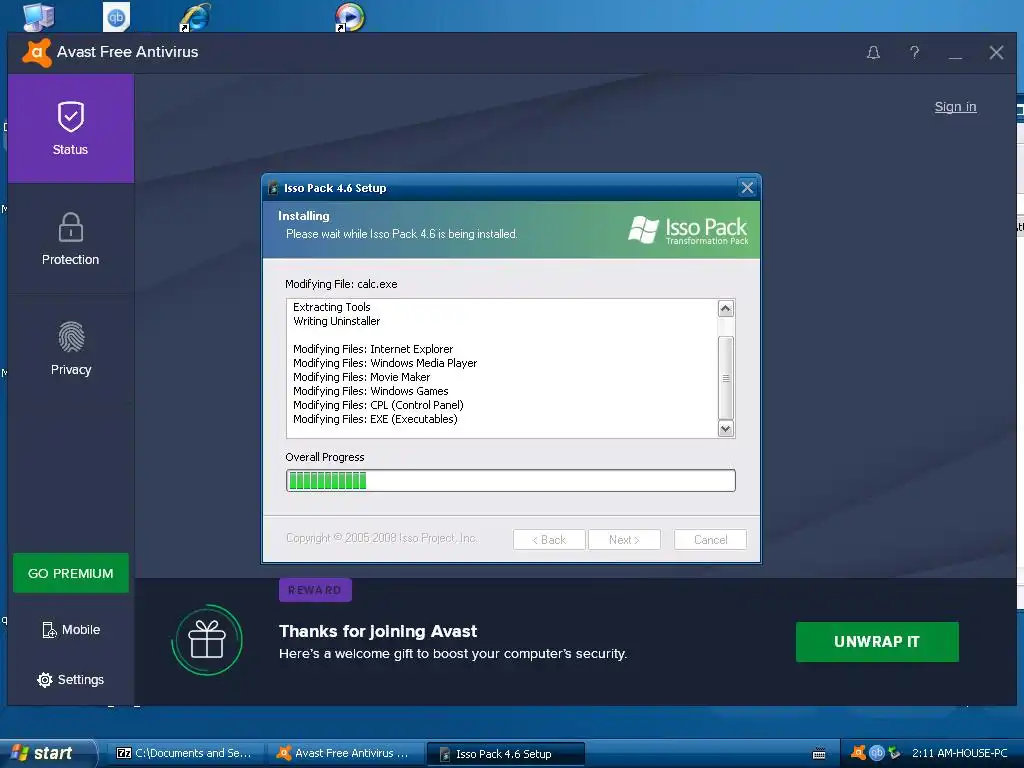Click the Isso Pack setup title bar icon

273,188
